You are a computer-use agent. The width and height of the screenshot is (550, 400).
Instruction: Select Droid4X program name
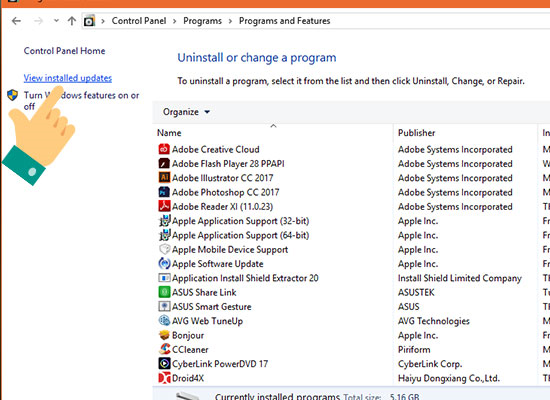188,378
